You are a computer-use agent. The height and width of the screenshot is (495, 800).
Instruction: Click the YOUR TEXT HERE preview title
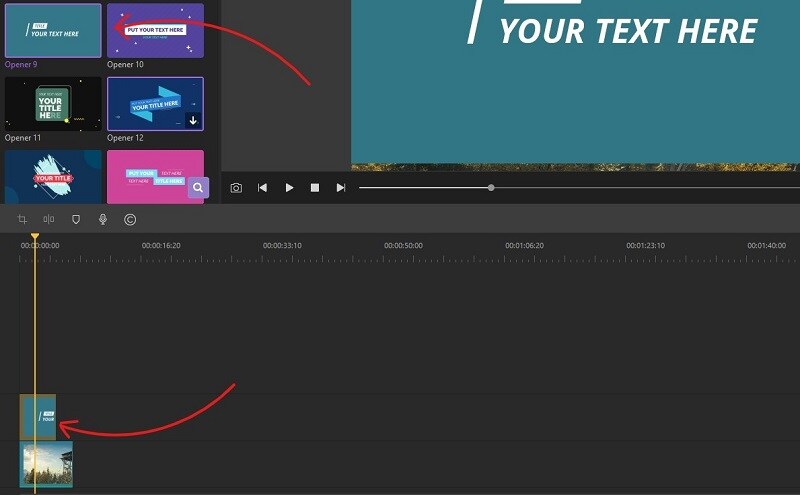[629, 31]
